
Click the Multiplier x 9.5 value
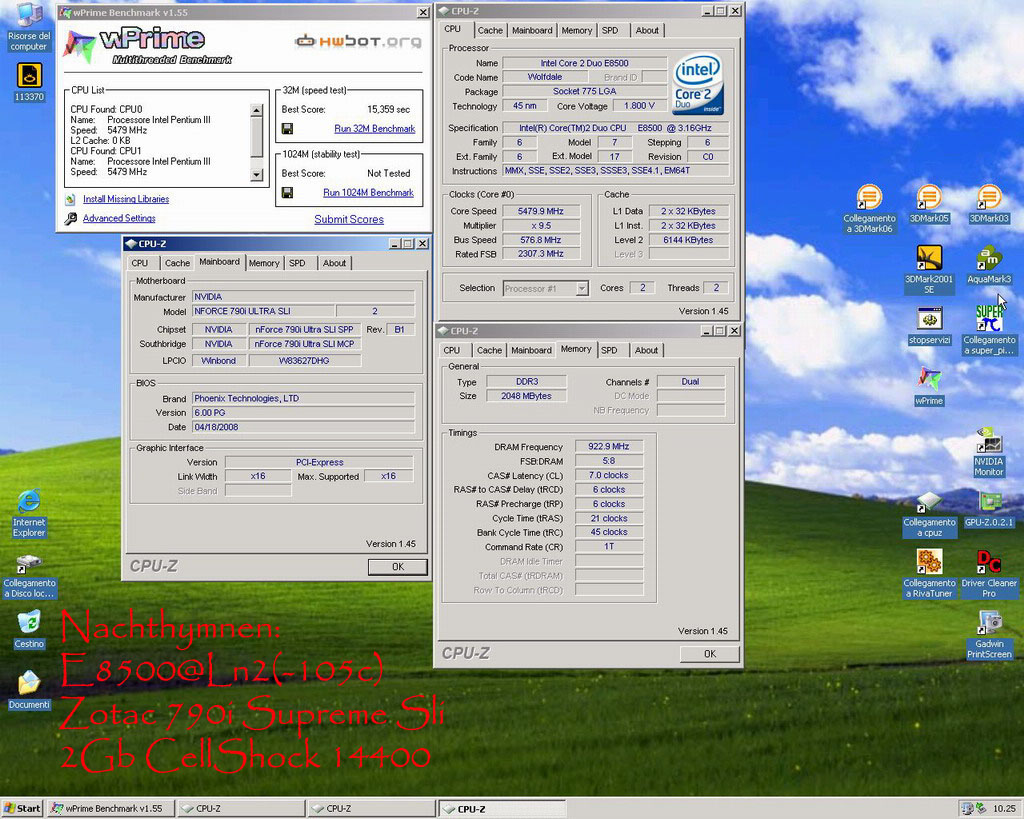click(x=541, y=225)
